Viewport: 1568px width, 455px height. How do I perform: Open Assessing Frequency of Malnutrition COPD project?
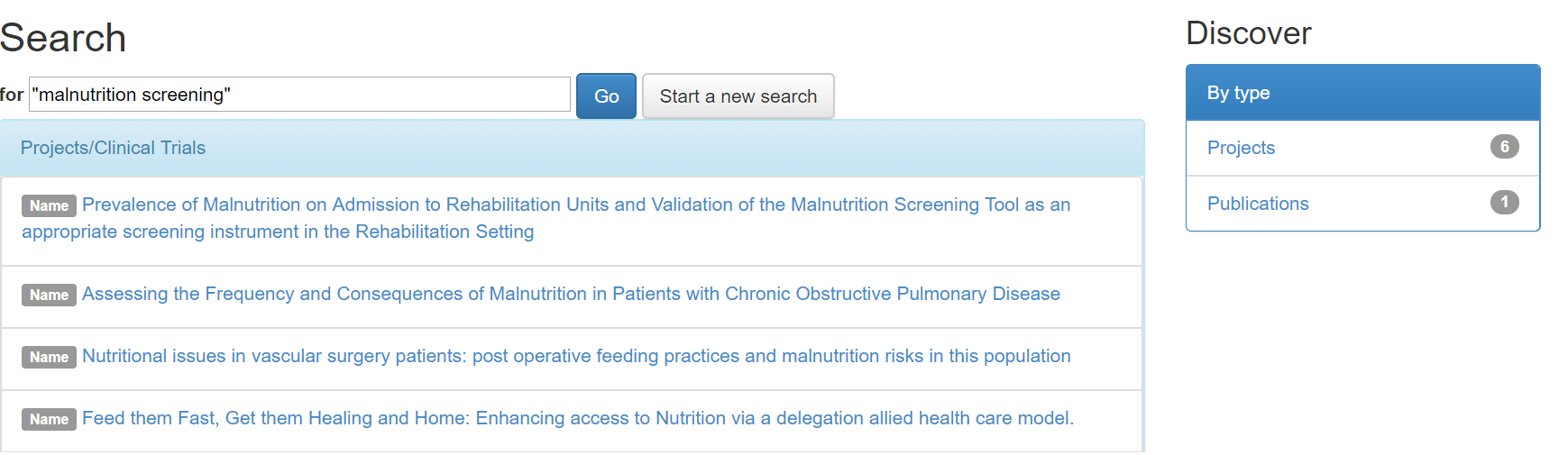[571, 294]
